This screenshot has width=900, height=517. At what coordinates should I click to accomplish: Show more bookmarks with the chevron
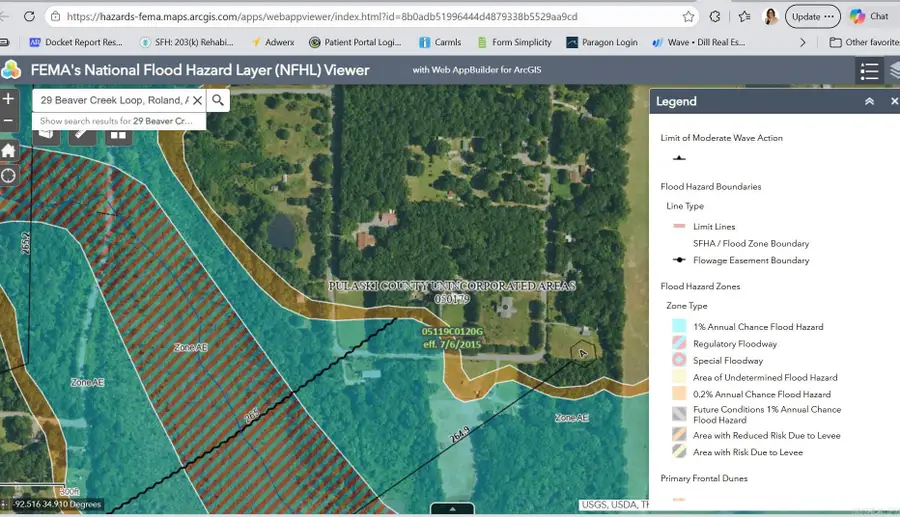(x=802, y=42)
